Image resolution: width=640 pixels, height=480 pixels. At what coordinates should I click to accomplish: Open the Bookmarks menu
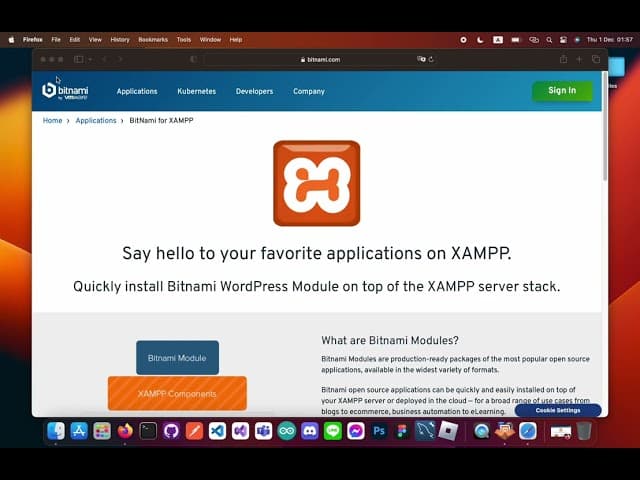tap(153, 40)
